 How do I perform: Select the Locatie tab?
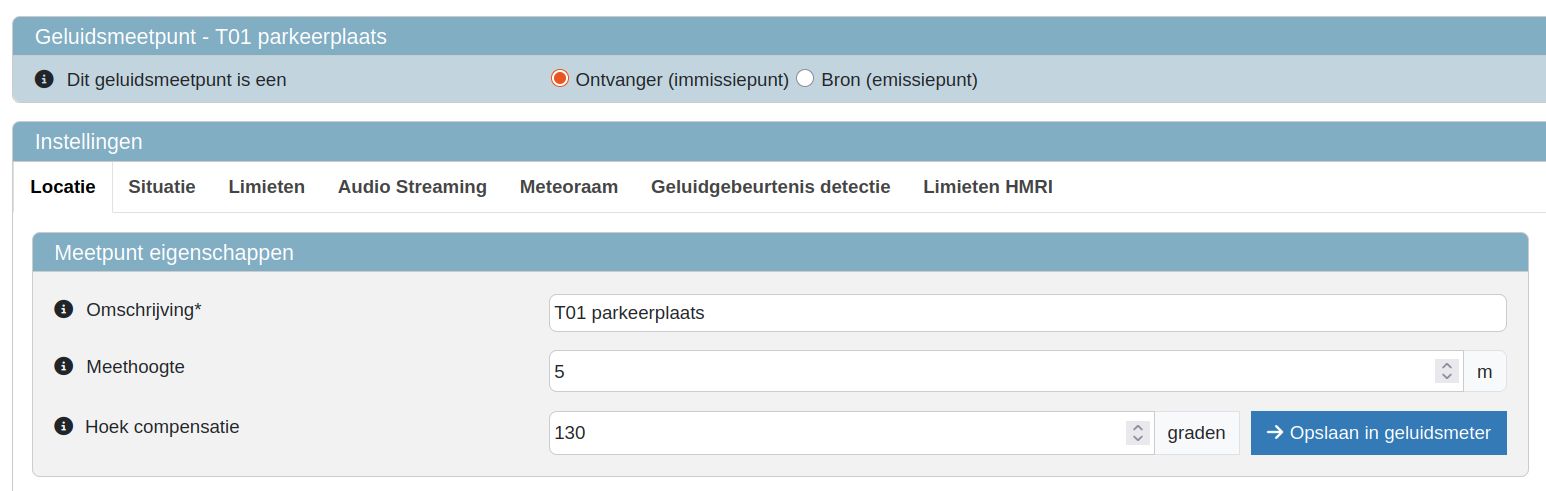tap(63, 187)
